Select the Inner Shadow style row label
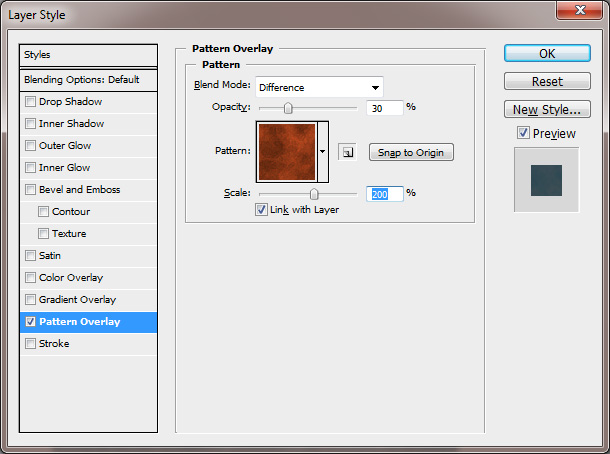The image size is (610, 454). point(72,124)
